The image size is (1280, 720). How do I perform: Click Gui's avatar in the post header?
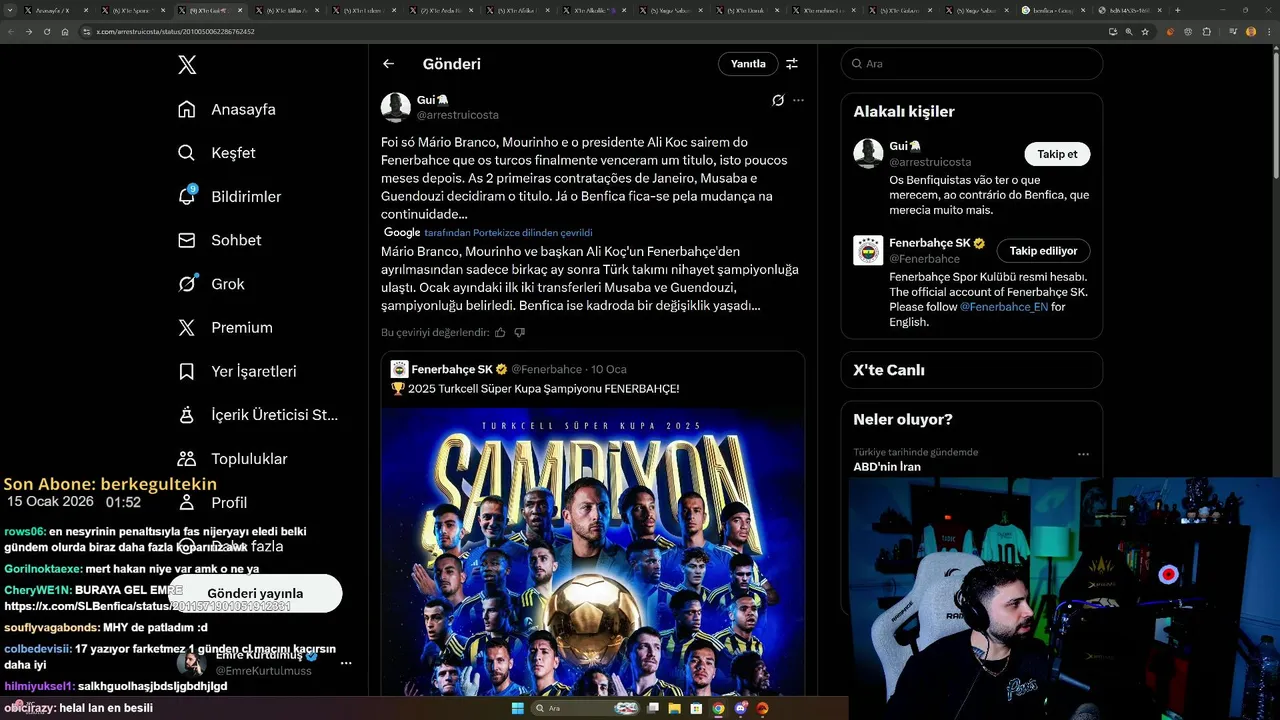[396, 108]
